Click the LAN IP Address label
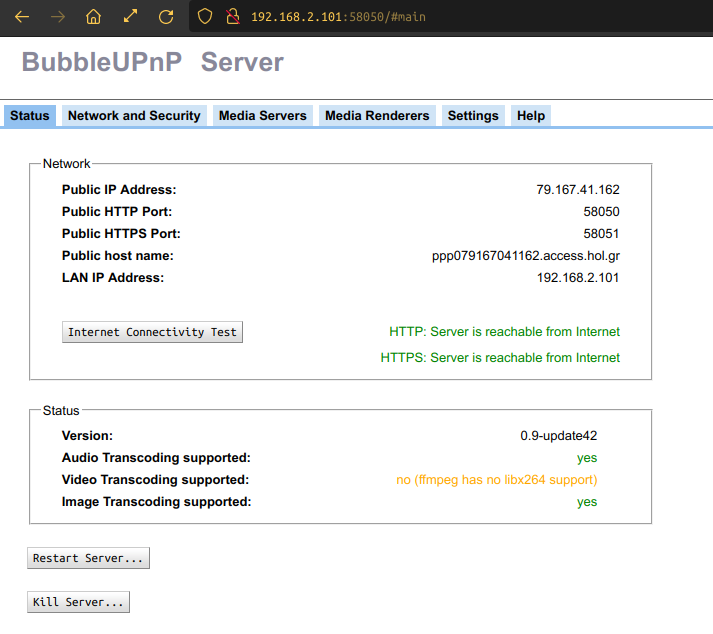 113,277
